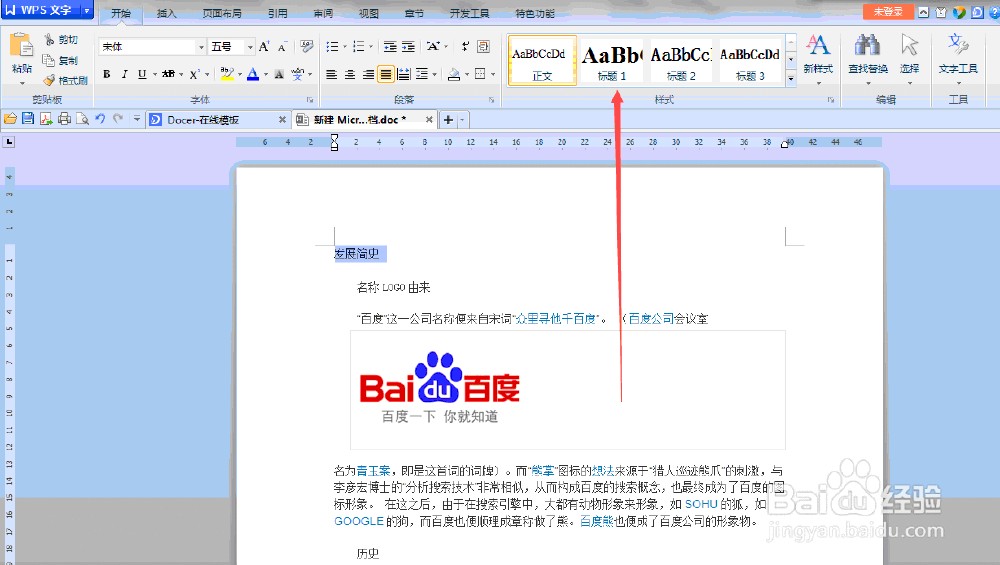Click the increase indent icon
The width and height of the screenshot is (1000, 565).
click(408, 47)
